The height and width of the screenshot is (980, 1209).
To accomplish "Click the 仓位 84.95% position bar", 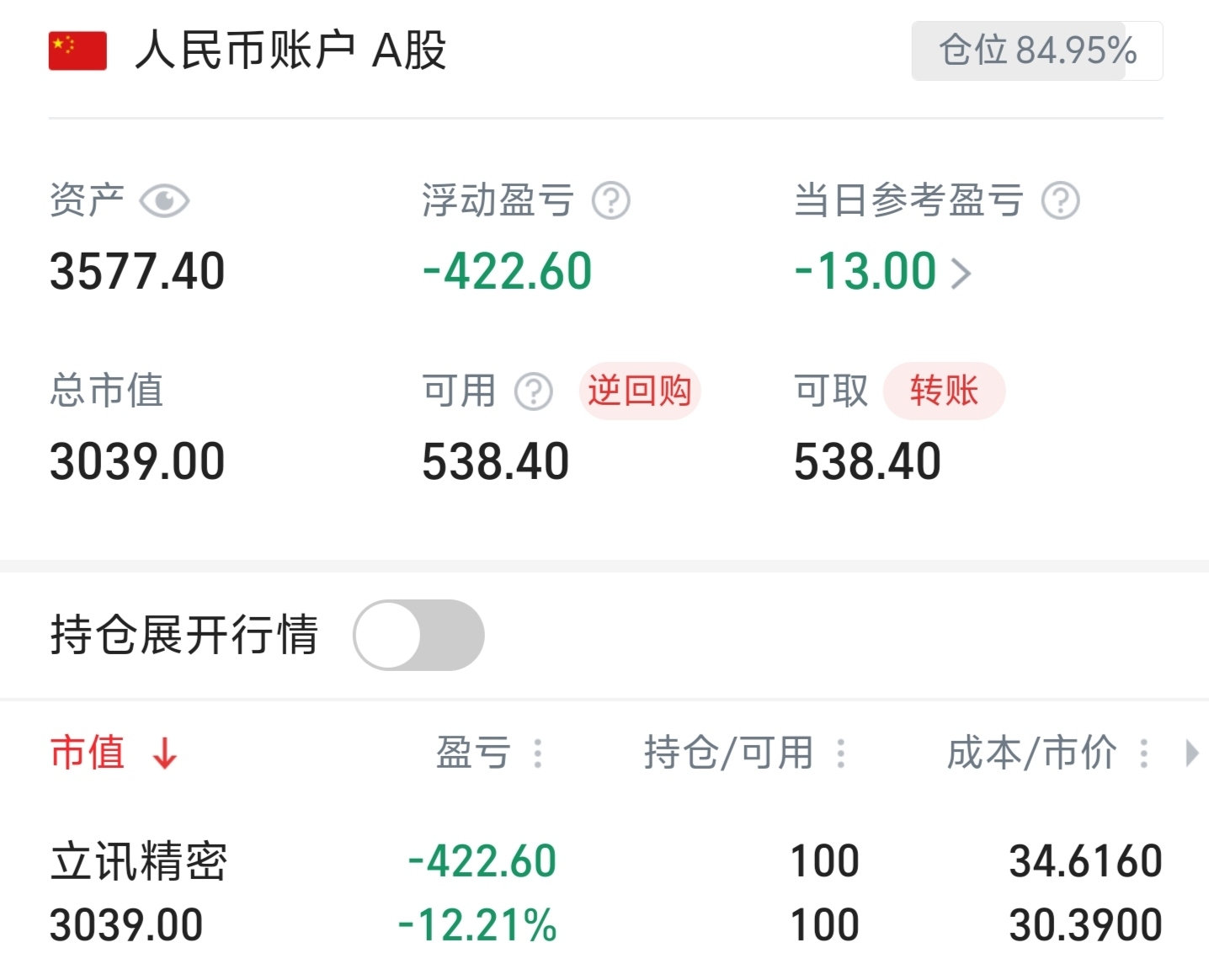I will (1036, 51).
